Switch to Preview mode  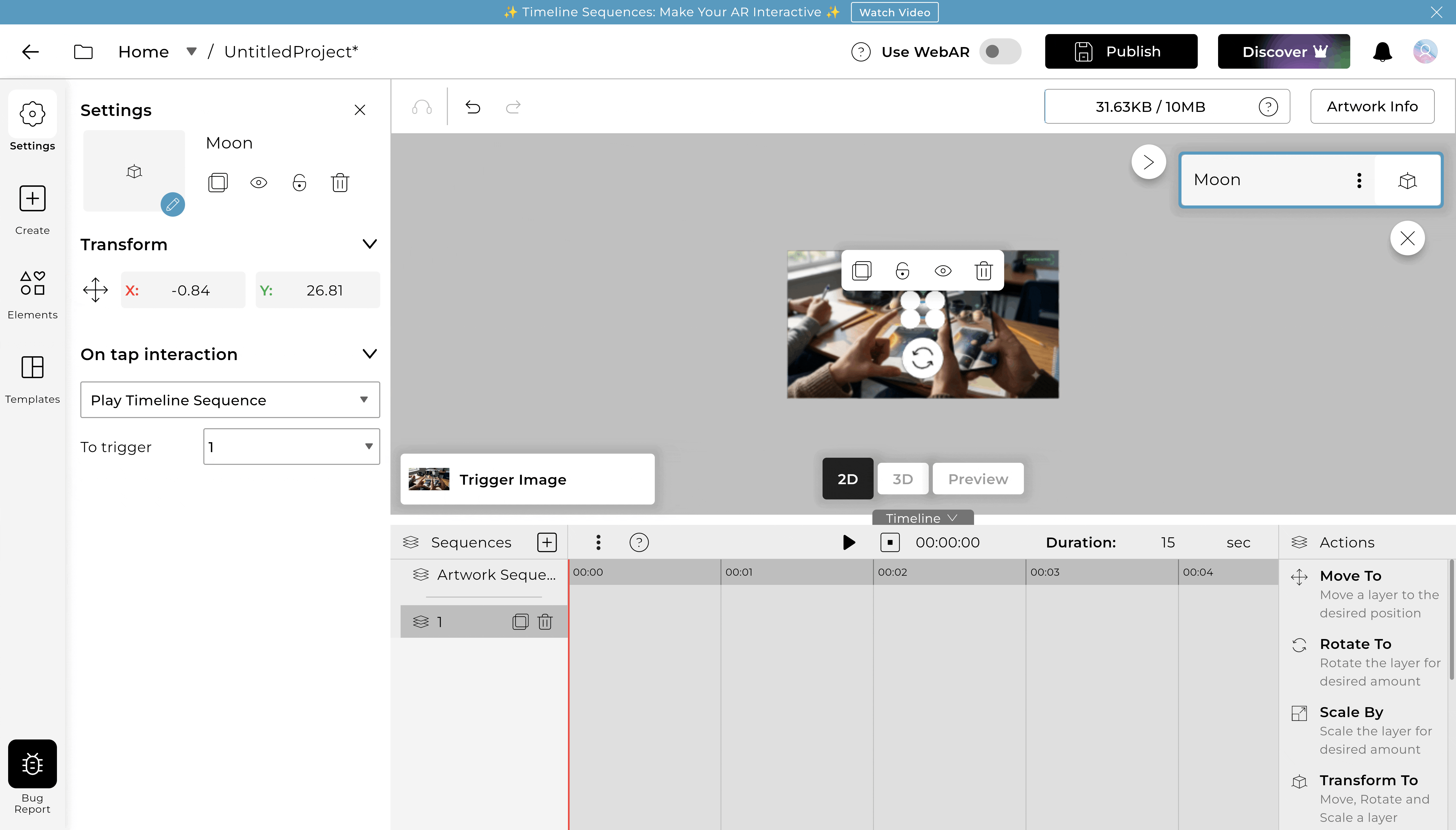click(978, 479)
